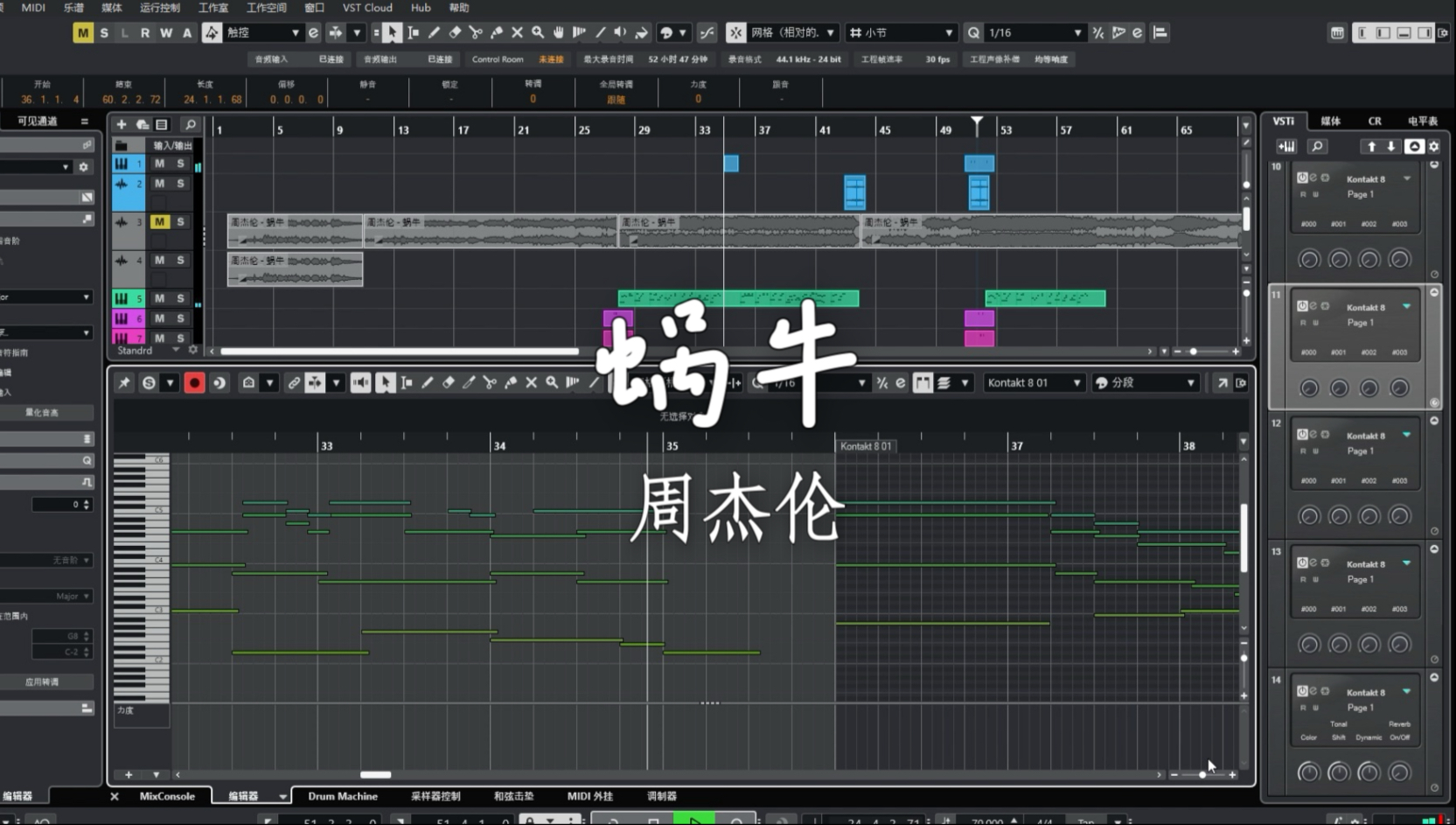Select the Mute X tool in main toolbar
The image size is (1456, 825).
click(517, 33)
